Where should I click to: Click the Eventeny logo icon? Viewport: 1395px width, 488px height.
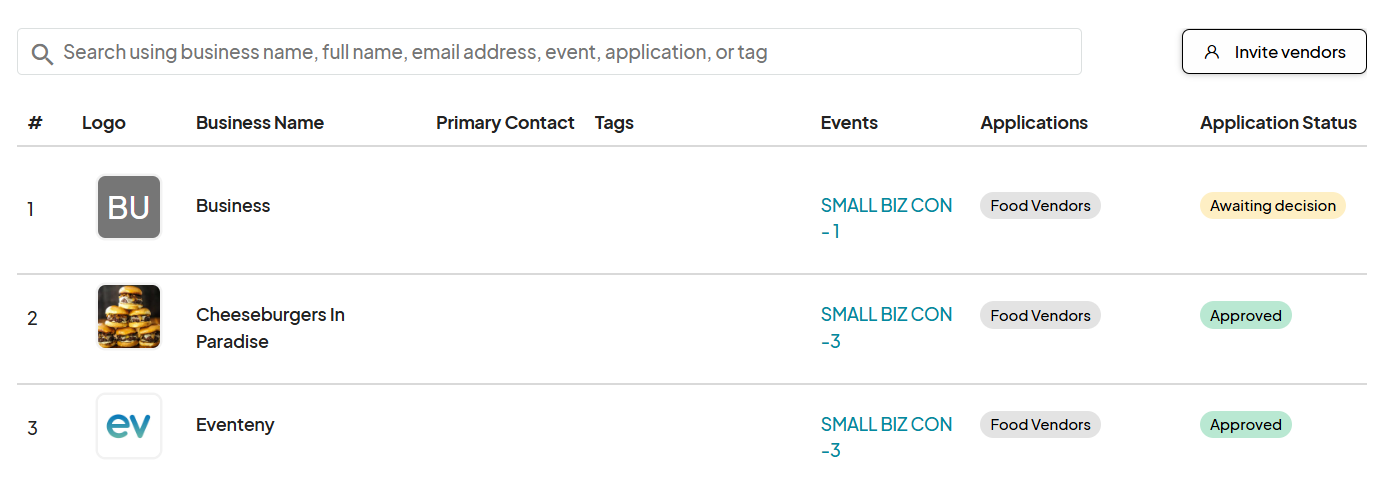coord(129,426)
